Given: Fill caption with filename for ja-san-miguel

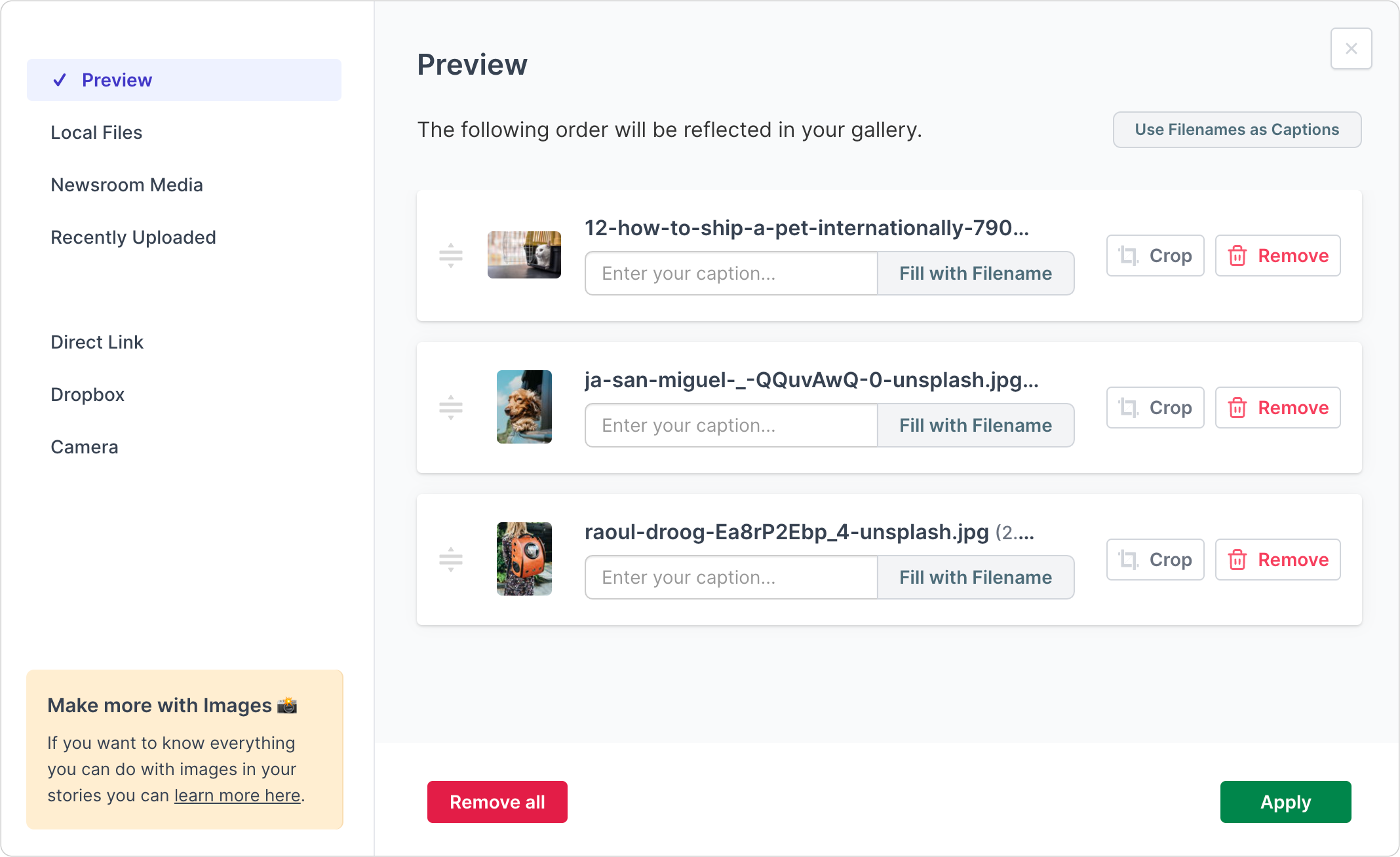Looking at the screenshot, I should coord(975,425).
